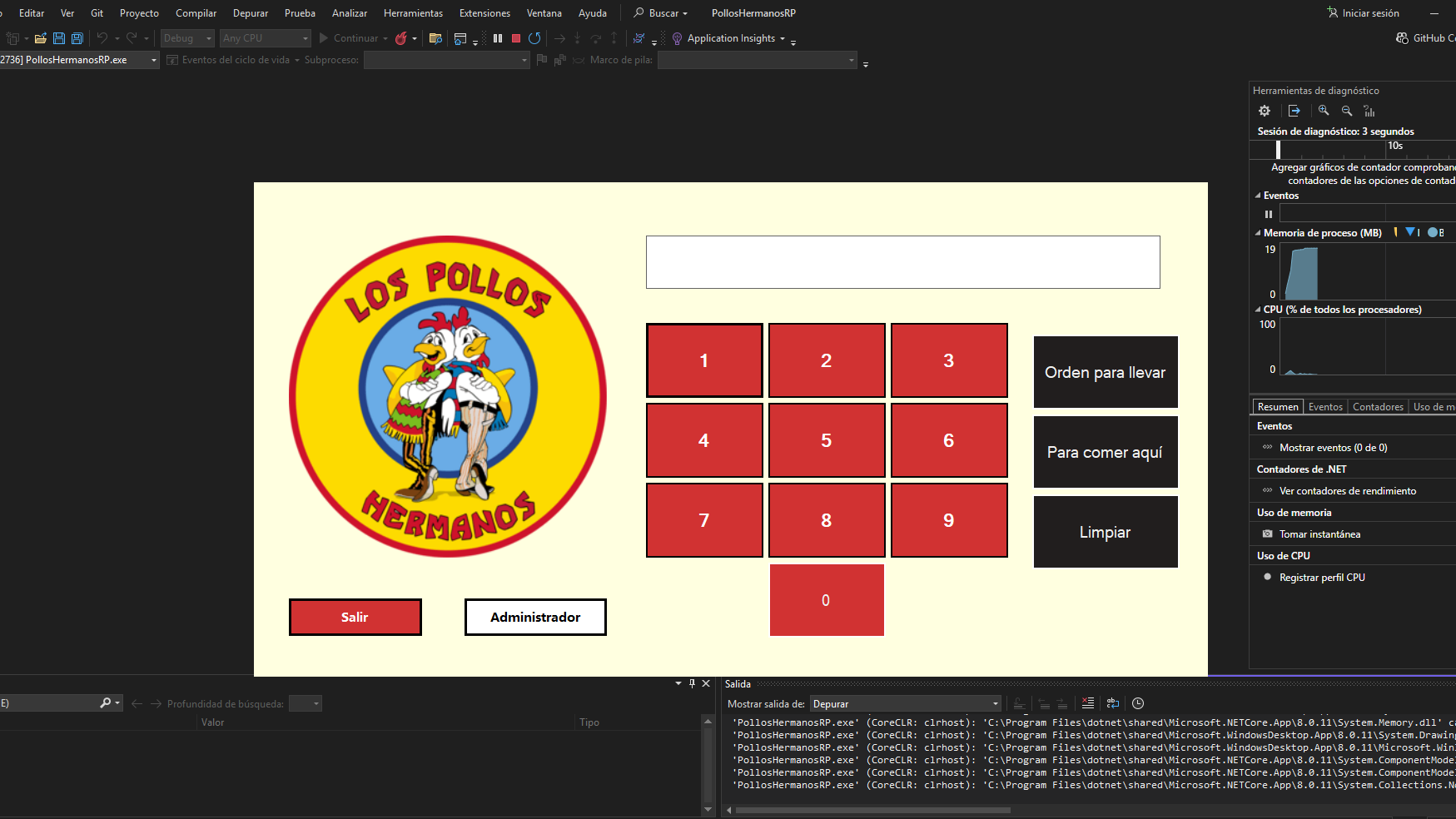This screenshot has width=1456, height=819.
Task: Click the Hot Reload flame icon
Action: (401, 38)
